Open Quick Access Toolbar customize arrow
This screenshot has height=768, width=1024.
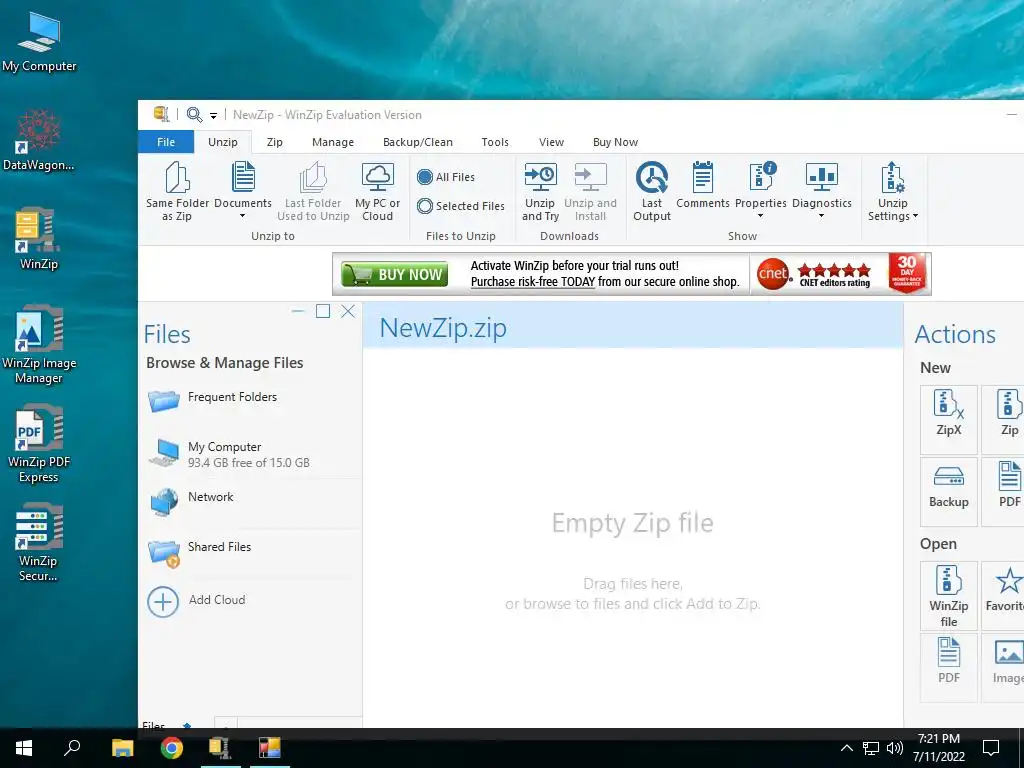(x=214, y=116)
